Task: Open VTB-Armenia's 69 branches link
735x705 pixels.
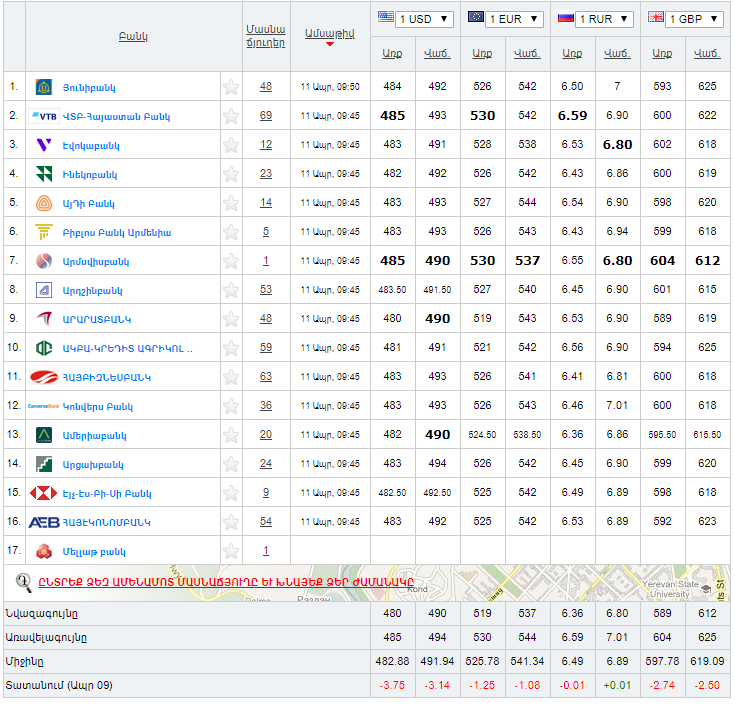Action: coord(266,116)
